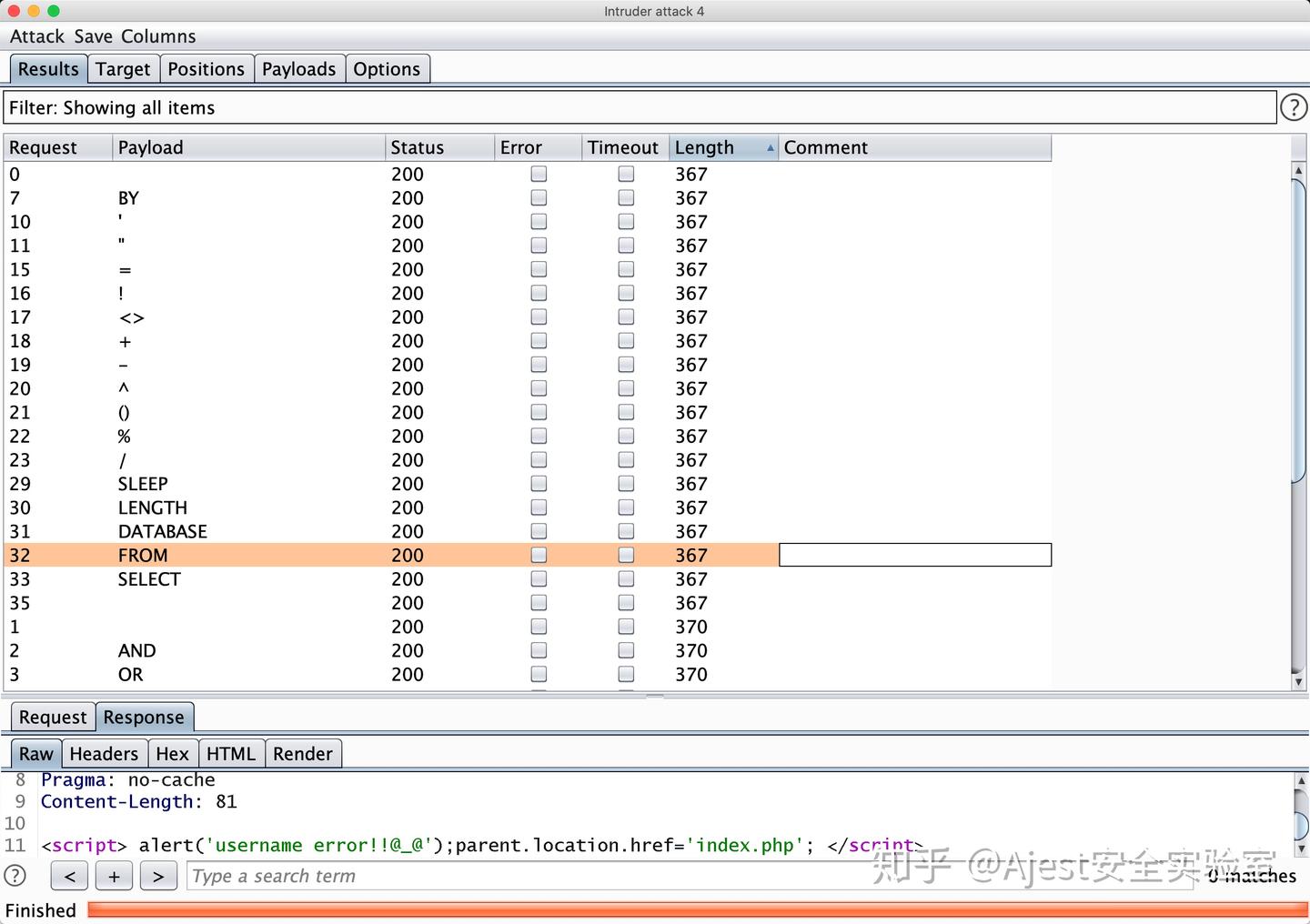Image resolution: width=1310 pixels, height=924 pixels.
Task: Open the Attack menu
Action: (37, 36)
